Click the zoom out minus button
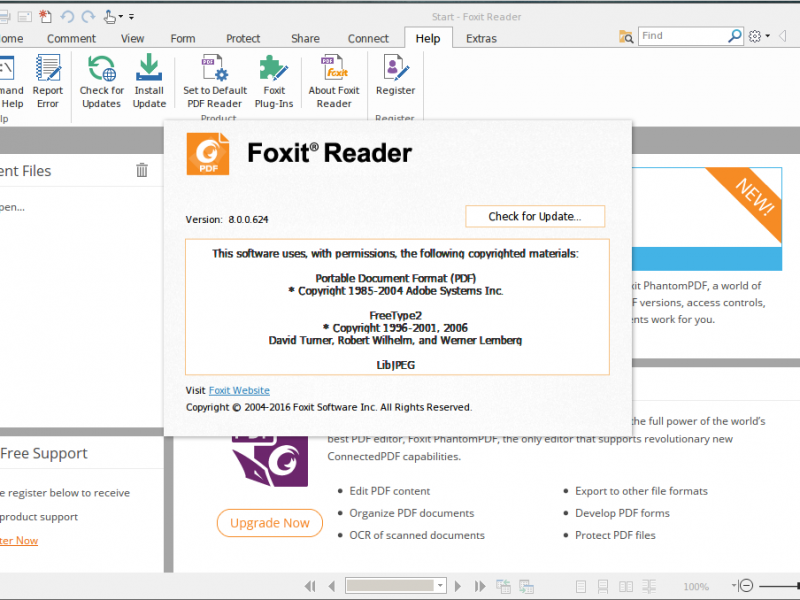The height and width of the screenshot is (600, 800). point(746,586)
